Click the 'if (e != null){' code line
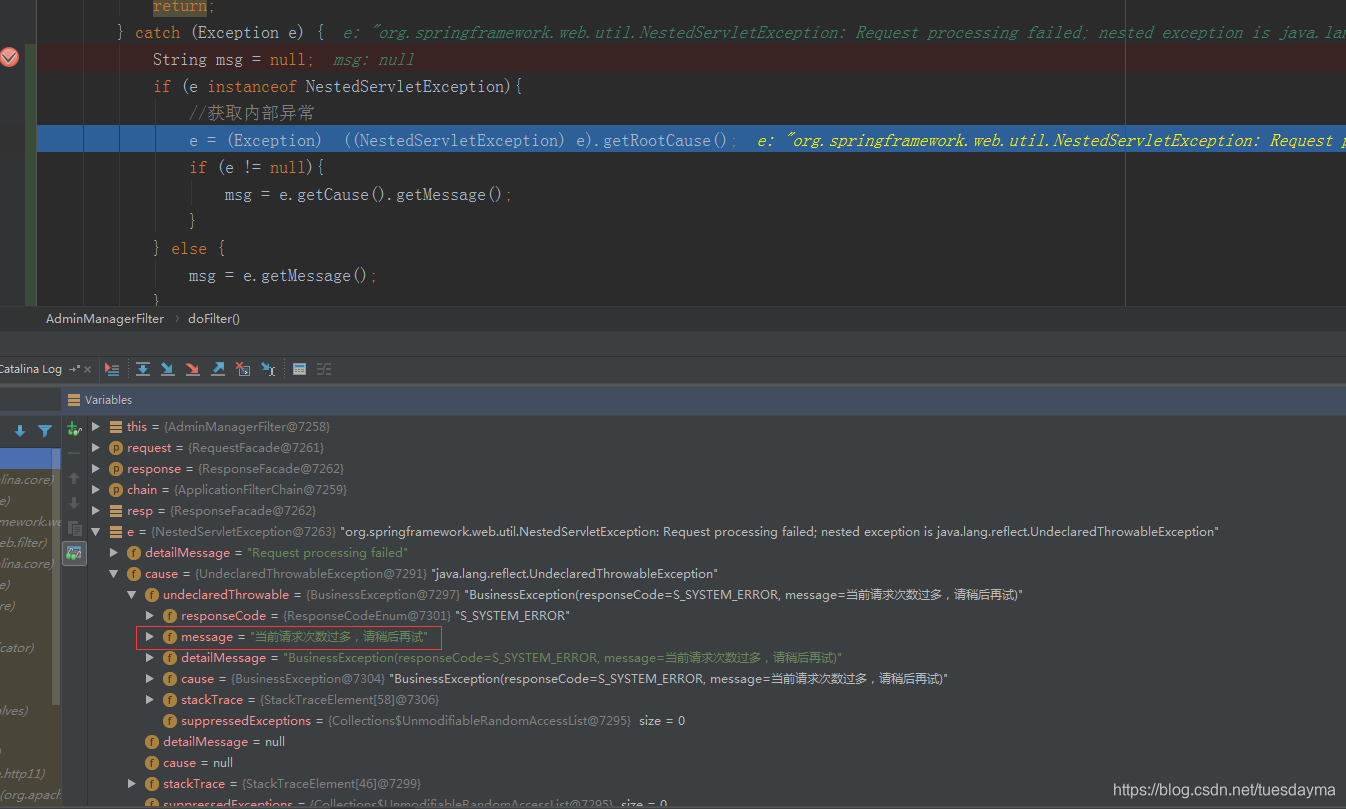 pos(257,167)
